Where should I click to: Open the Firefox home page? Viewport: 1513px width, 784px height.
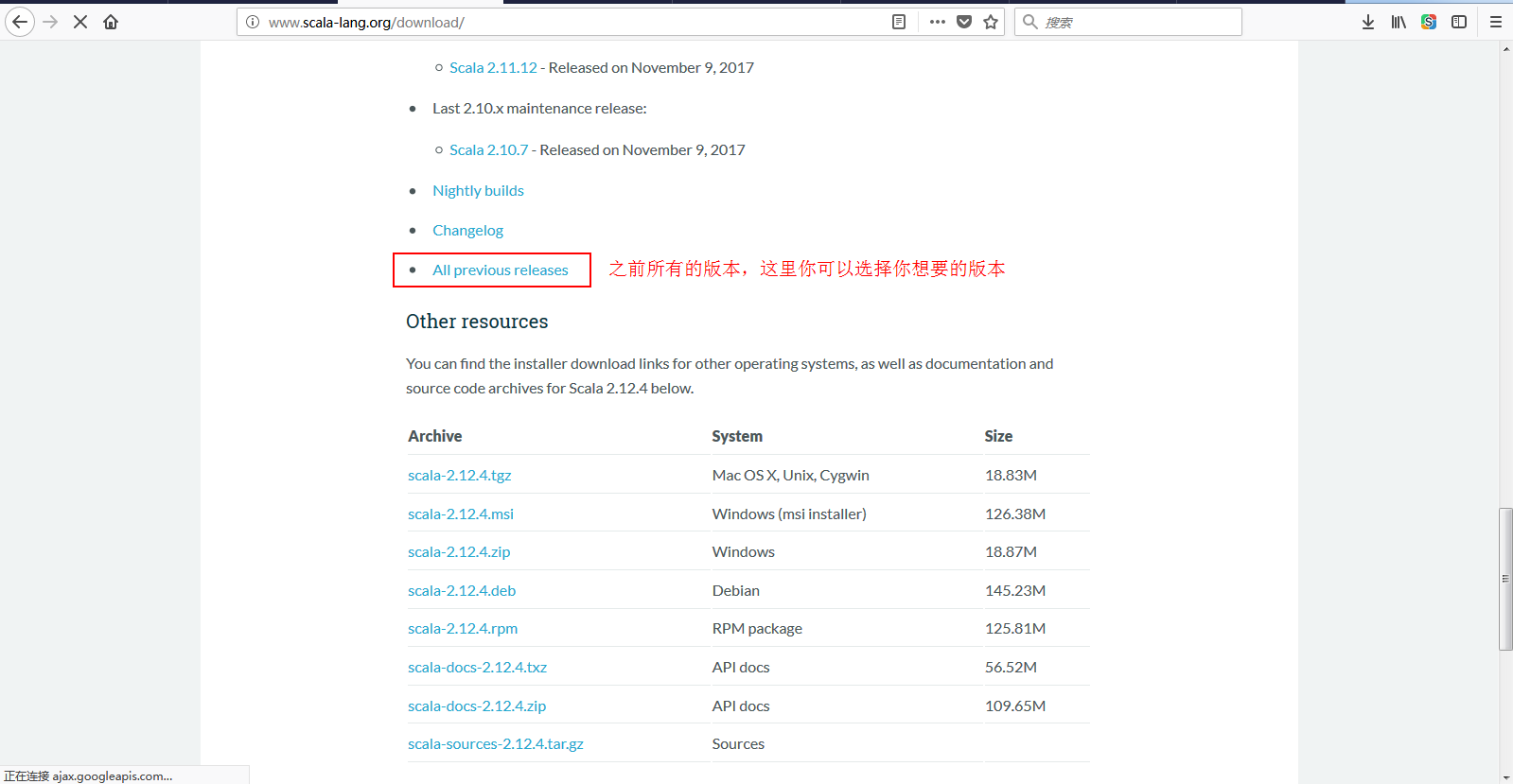point(111,22)
